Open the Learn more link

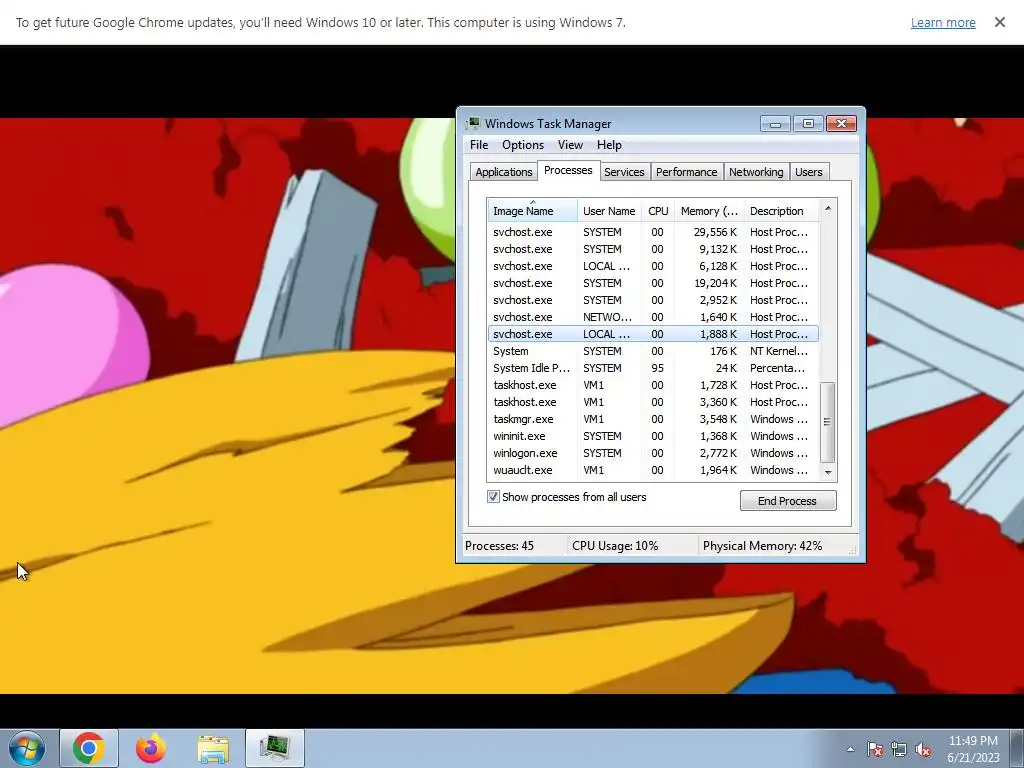pyautogui.click(x=943, y=22)
